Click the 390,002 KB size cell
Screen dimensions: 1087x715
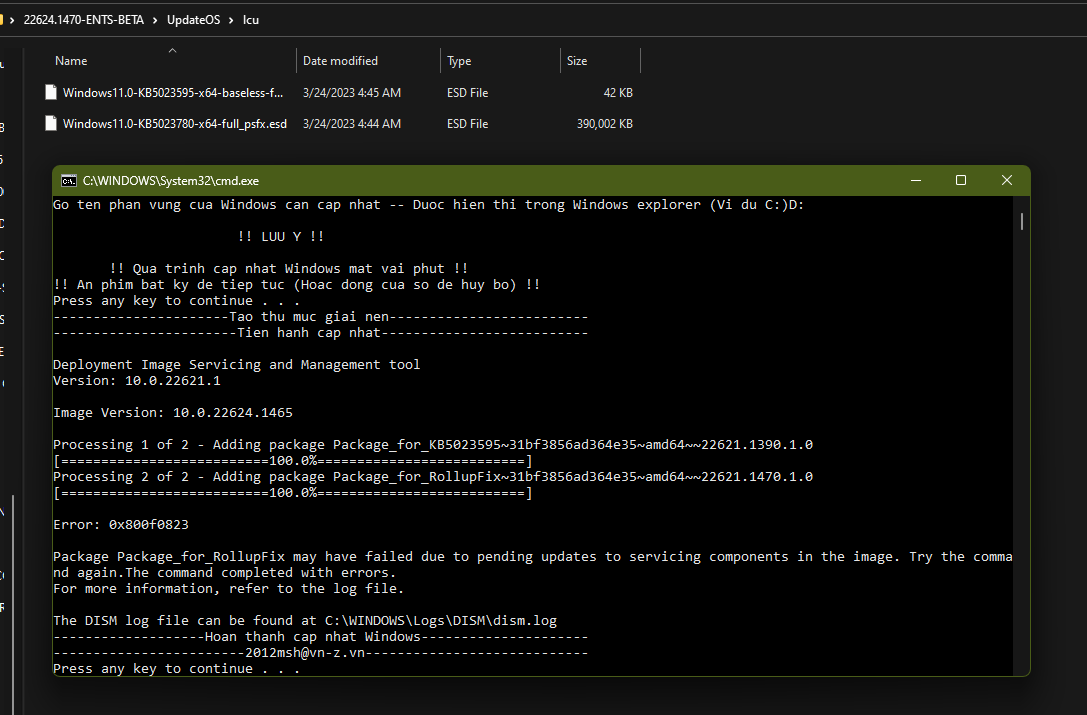point(605,123)
